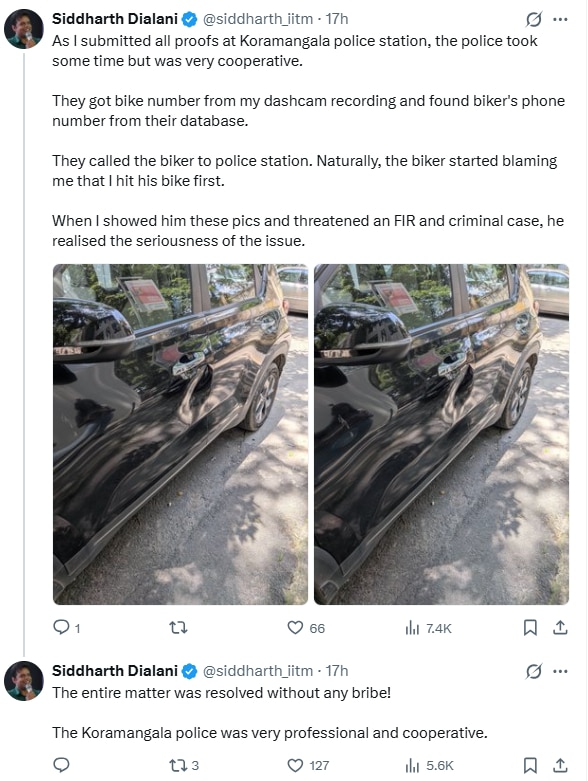Open Grok icon on second tweet
Image resolution: width=588 pixels, height=781 pixels.
click(x=533, y=671)
